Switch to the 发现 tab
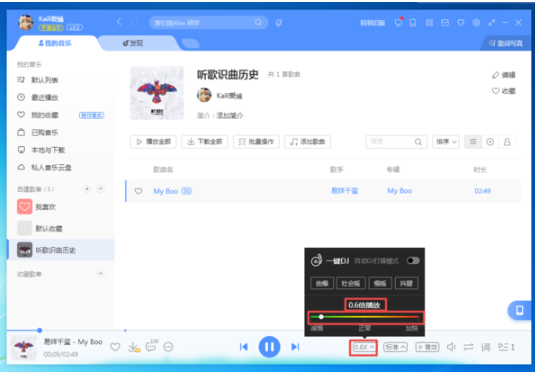 [x=133, y=43]
